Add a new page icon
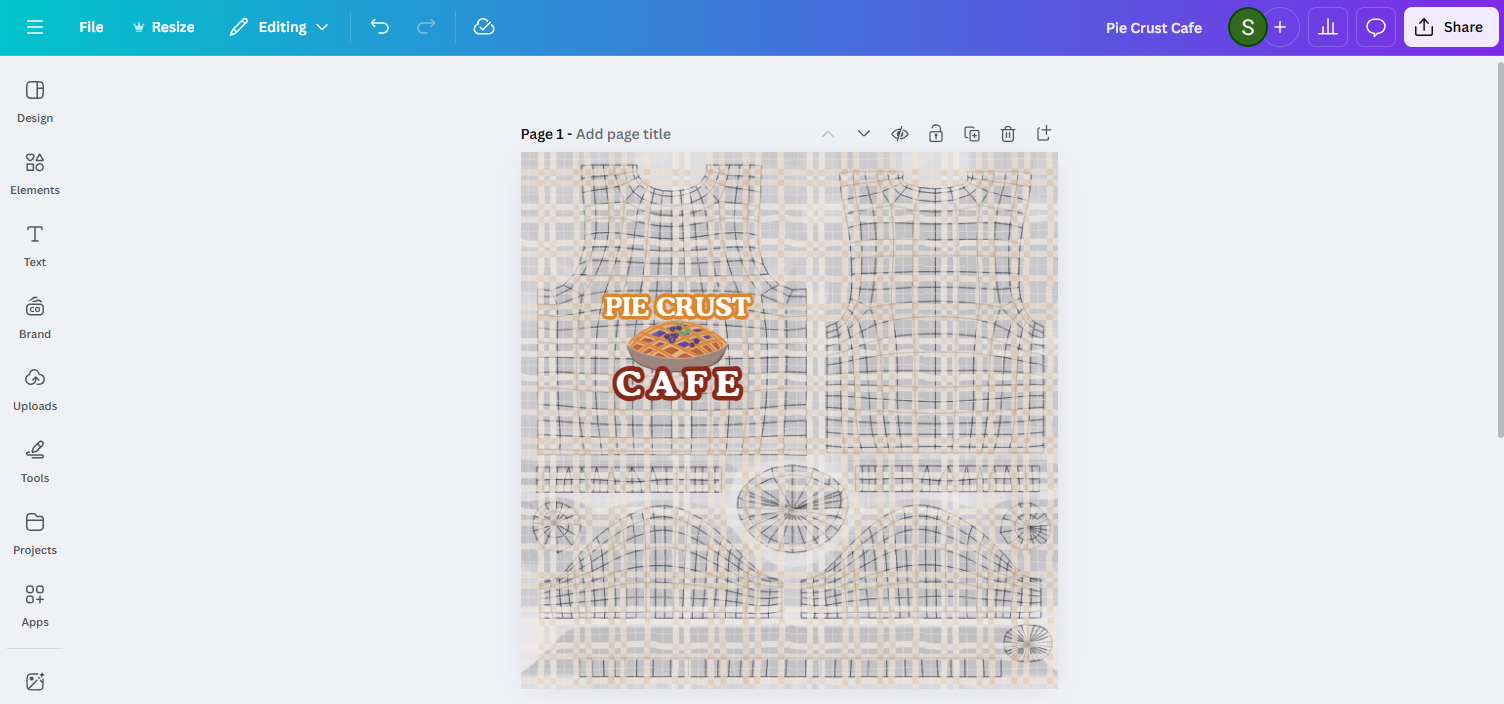The width and height of the screenshot is (1504, 704). point(1044,134)
